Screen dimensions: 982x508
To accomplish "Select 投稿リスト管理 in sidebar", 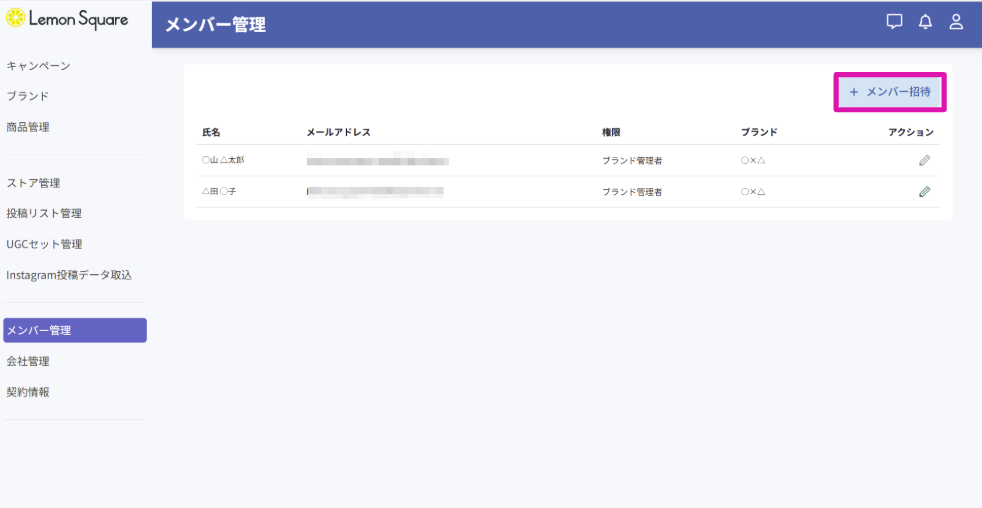I will coord(44,213).
